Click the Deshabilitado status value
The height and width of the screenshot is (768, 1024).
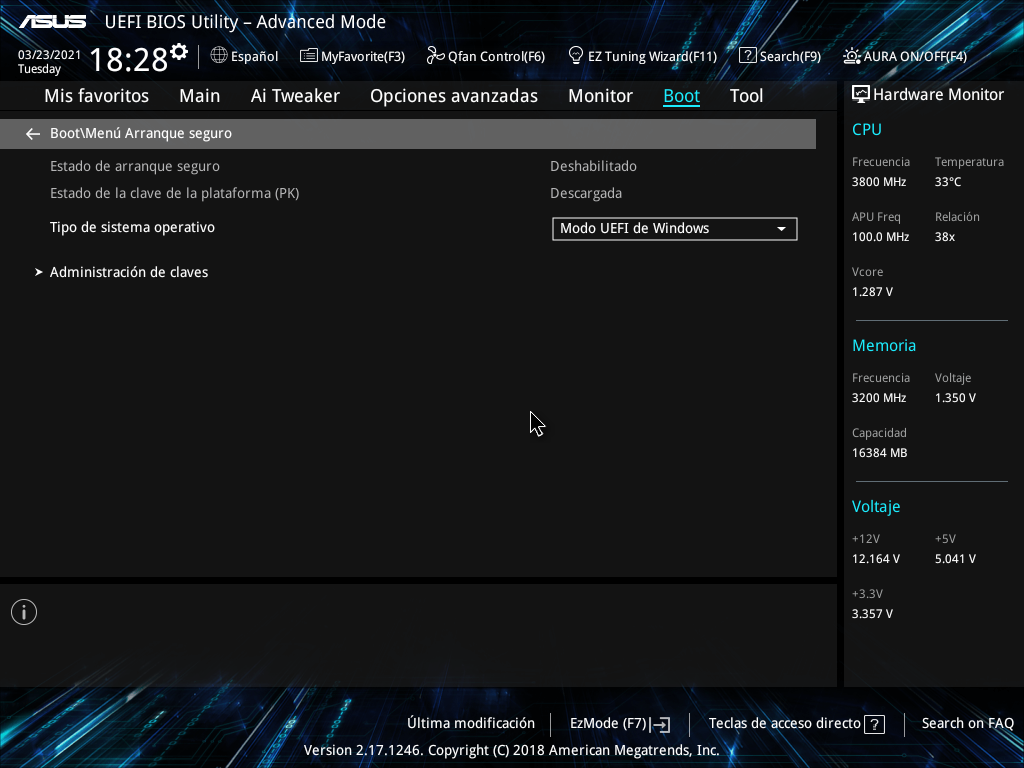594,167
